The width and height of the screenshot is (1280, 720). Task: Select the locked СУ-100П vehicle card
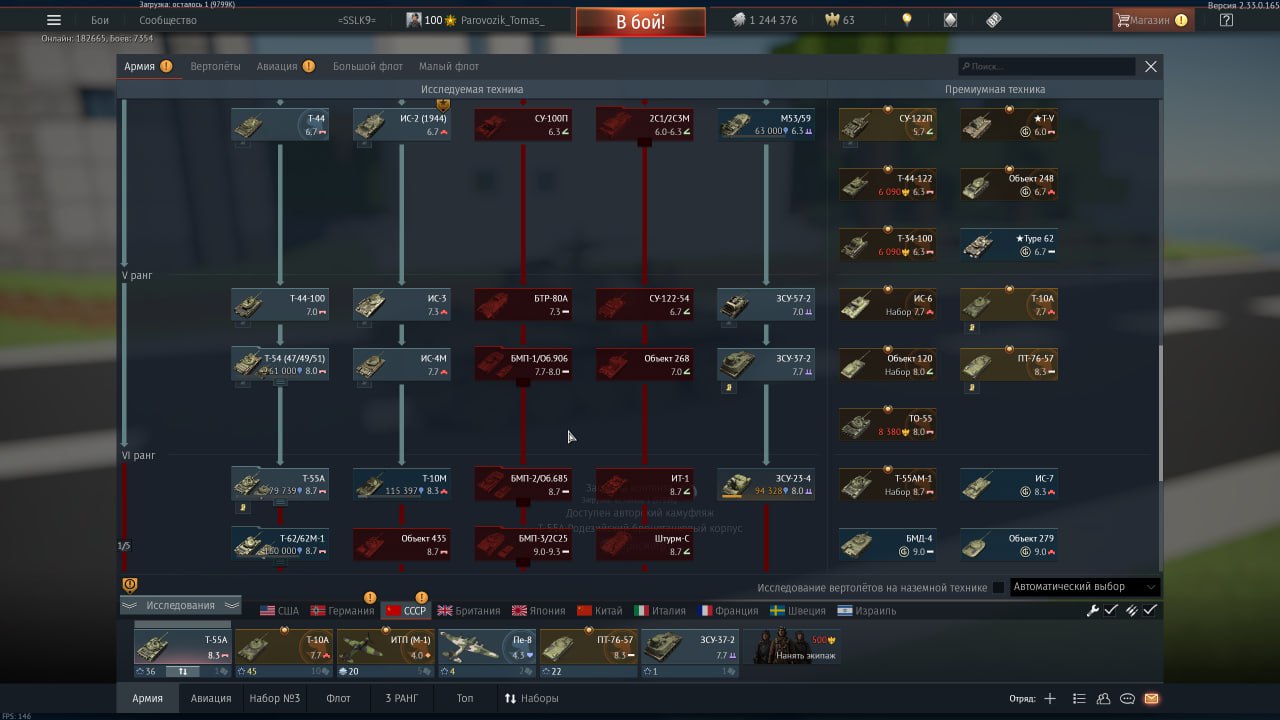[523, 124]
